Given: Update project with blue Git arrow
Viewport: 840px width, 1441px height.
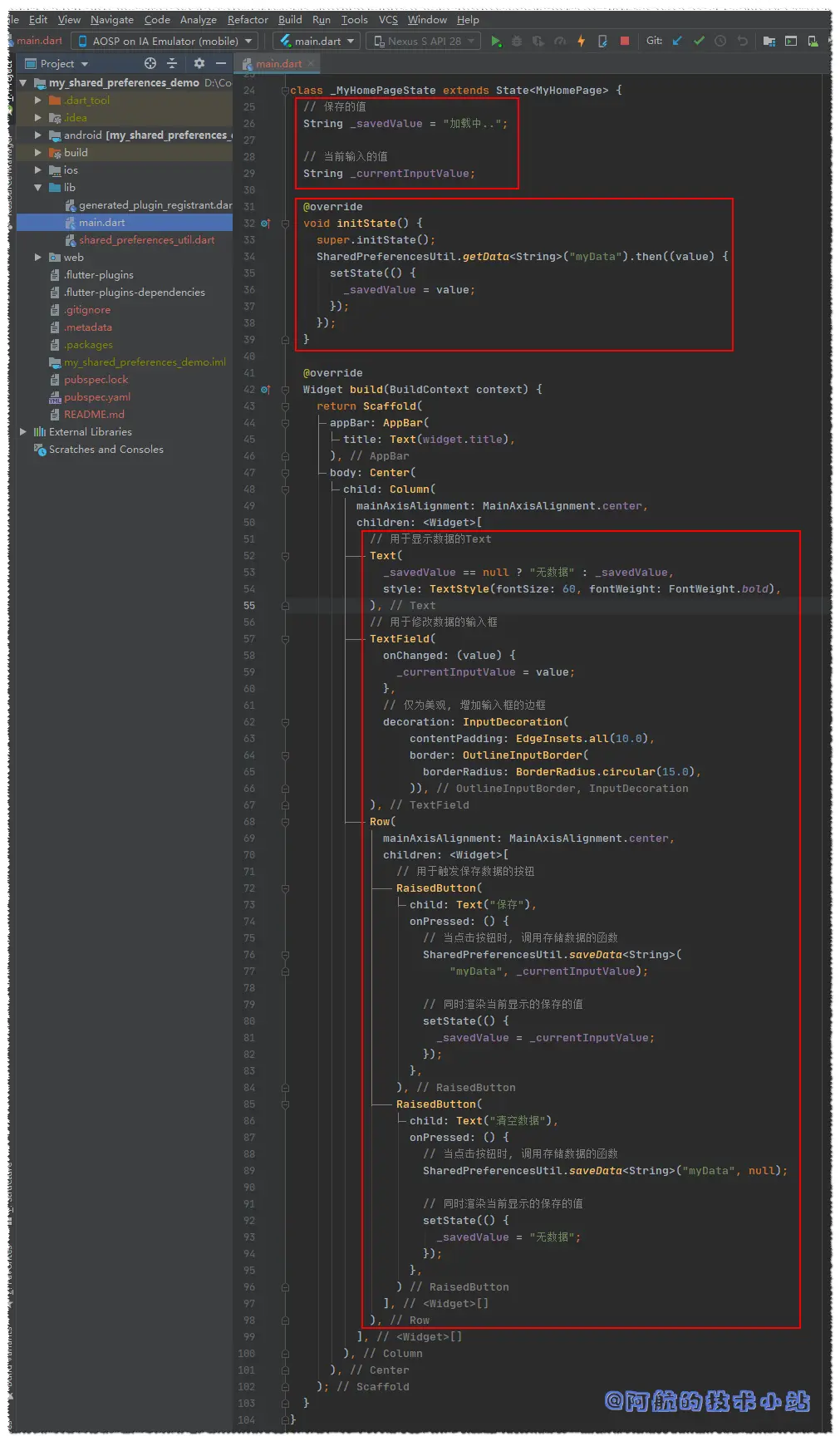Looking at the screenshot, I should (x=677, y=41).
